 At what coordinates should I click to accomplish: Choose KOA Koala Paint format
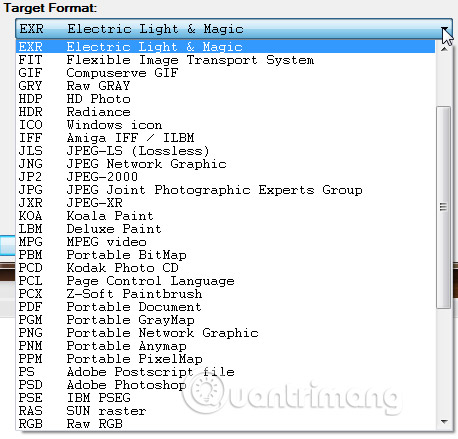[x=226, y=216]
